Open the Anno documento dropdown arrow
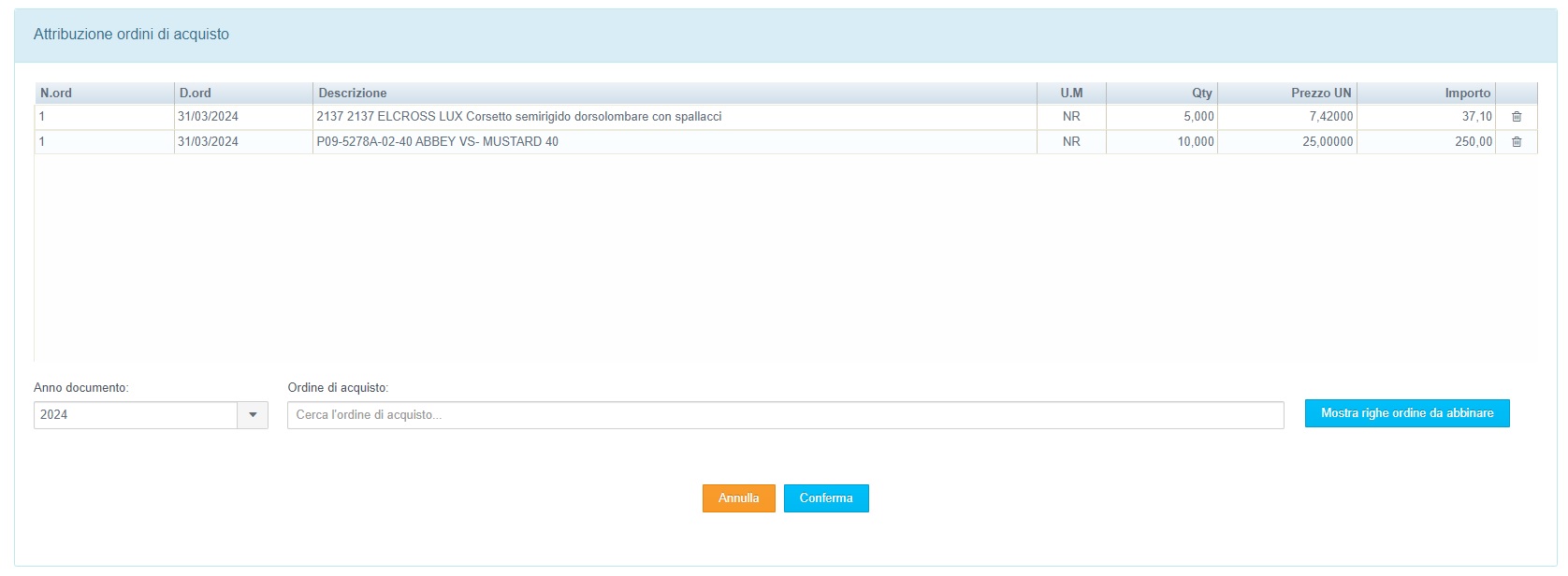The width and height of the screenshot is (1568, 576). tap(253, 415)
